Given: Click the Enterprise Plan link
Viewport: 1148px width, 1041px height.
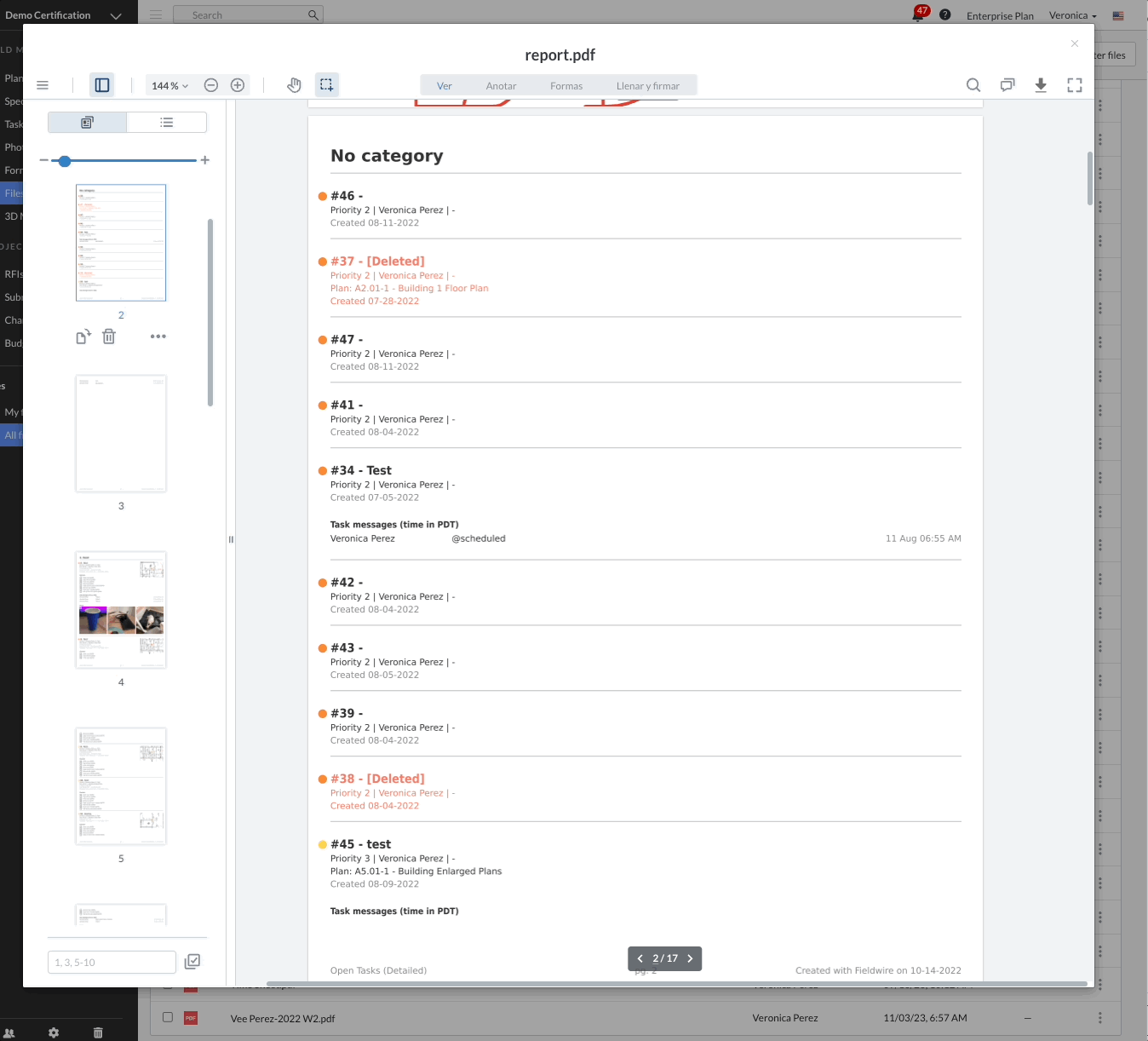Looking at the screenshot, I should tap(1000, 16).
